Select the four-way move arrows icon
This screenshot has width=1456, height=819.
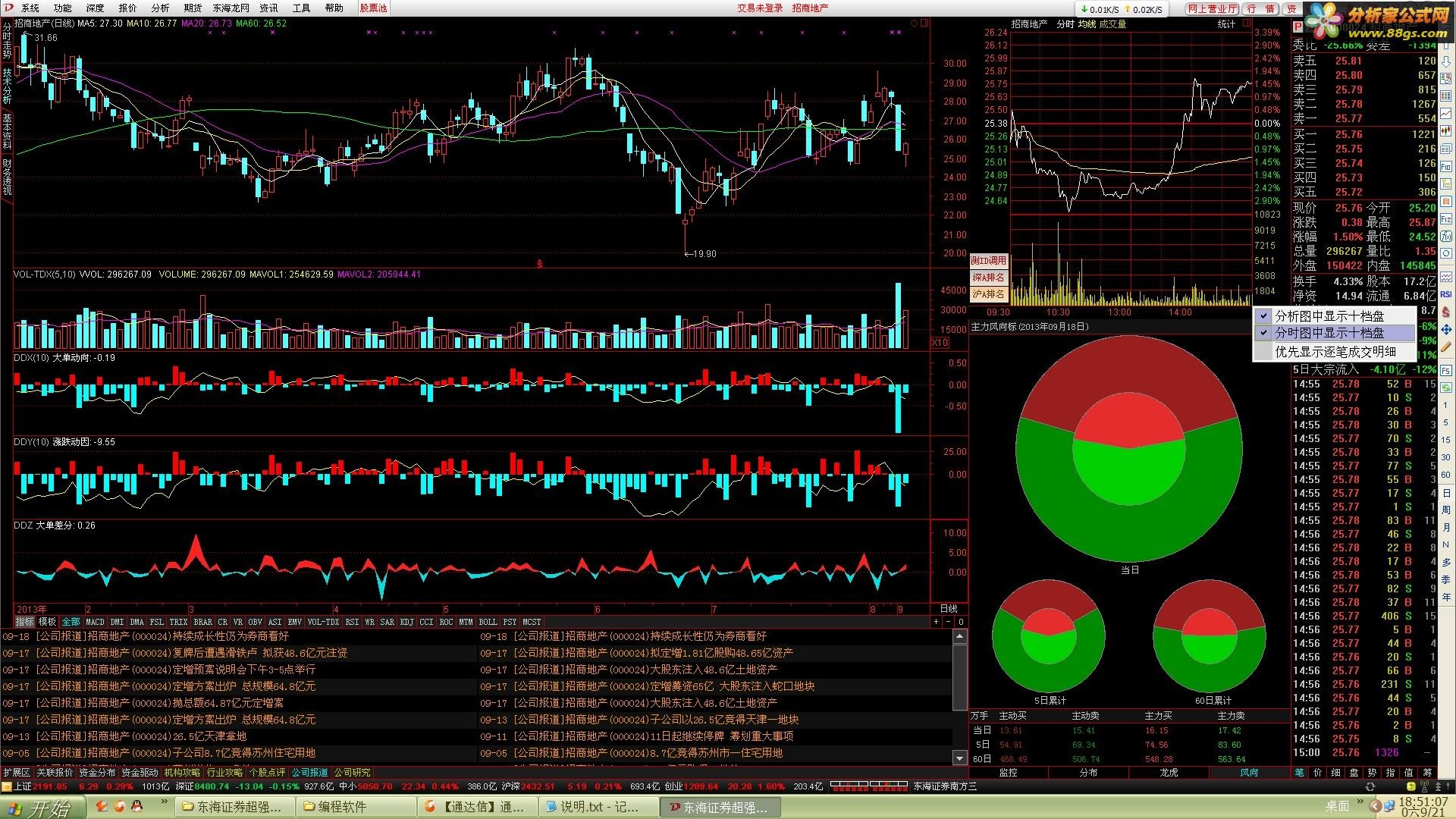1446,329
